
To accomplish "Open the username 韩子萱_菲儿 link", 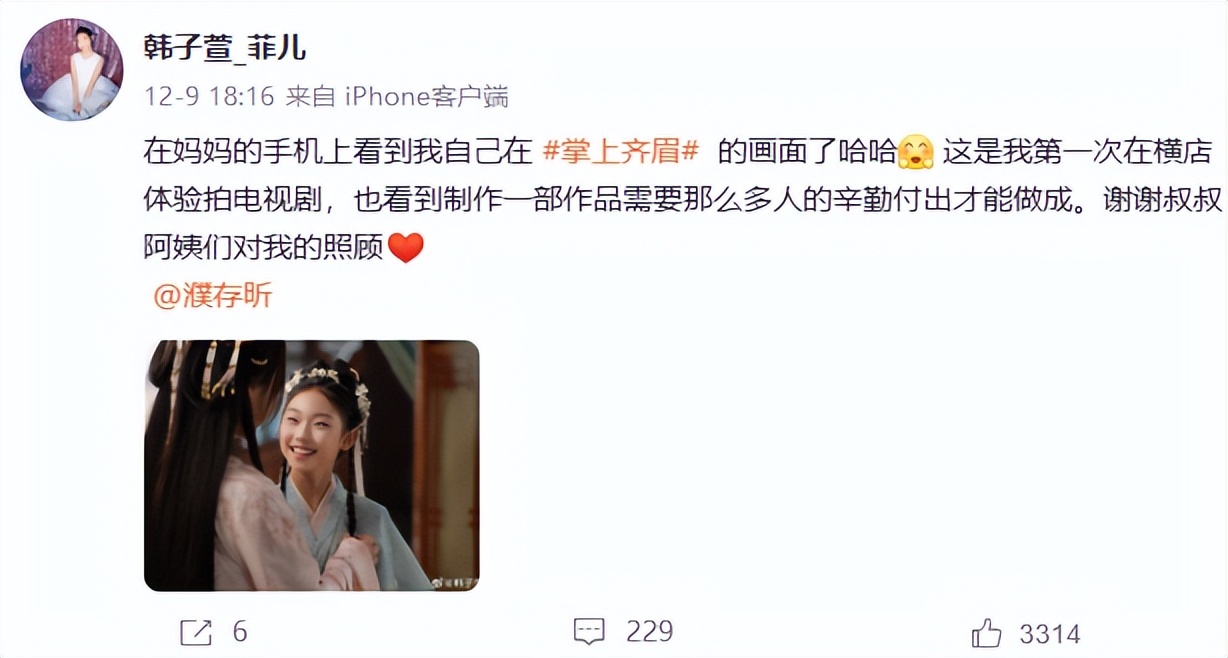I will [x=226, y=47].
